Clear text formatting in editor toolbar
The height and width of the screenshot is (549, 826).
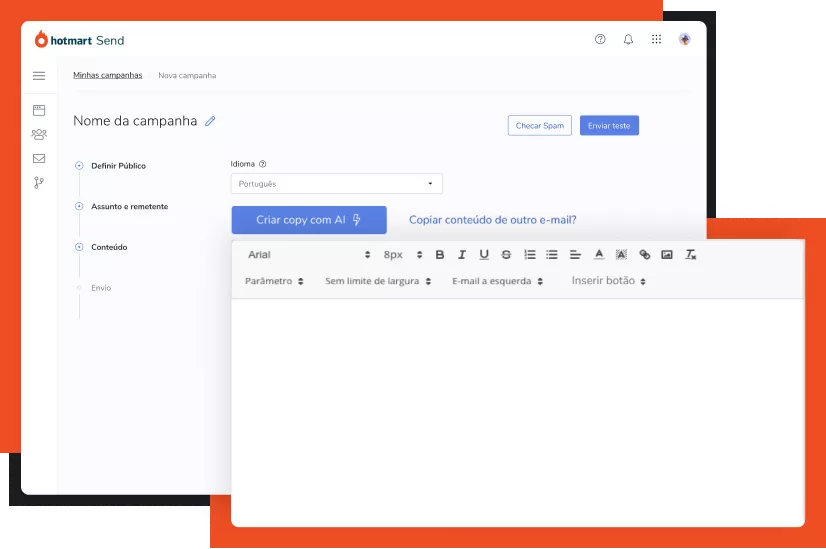click(x=690, y=255)
